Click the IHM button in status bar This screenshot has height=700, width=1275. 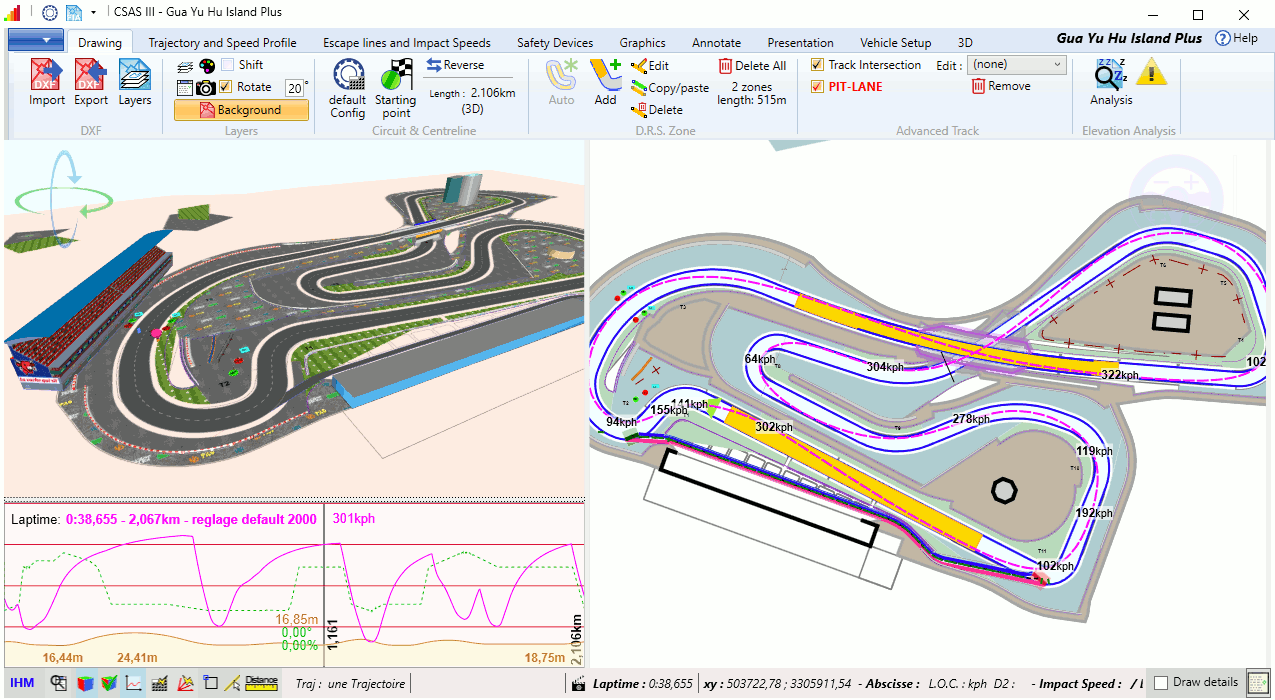[22, 683]
